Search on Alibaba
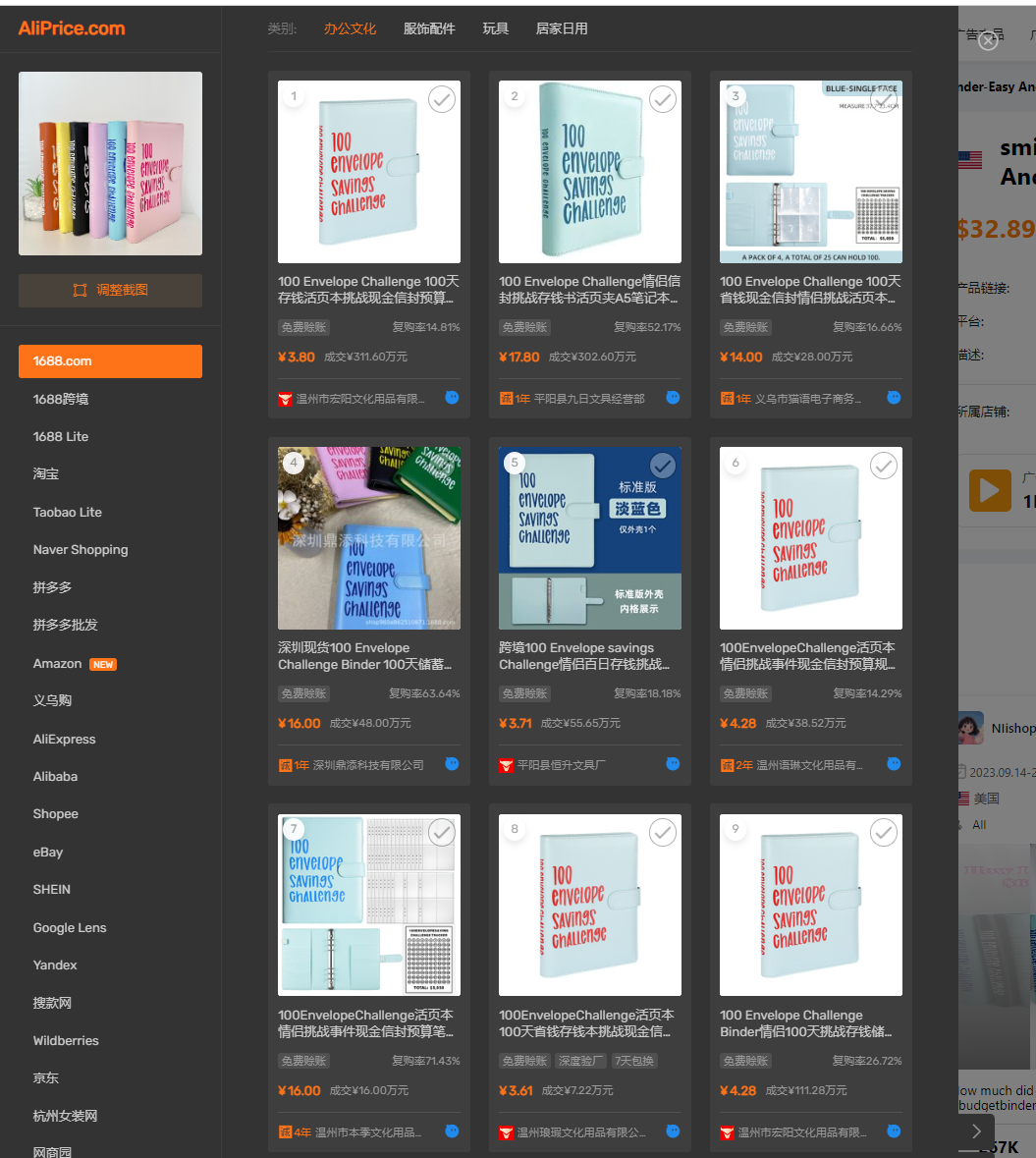1036x1158 pixels. 55,776
